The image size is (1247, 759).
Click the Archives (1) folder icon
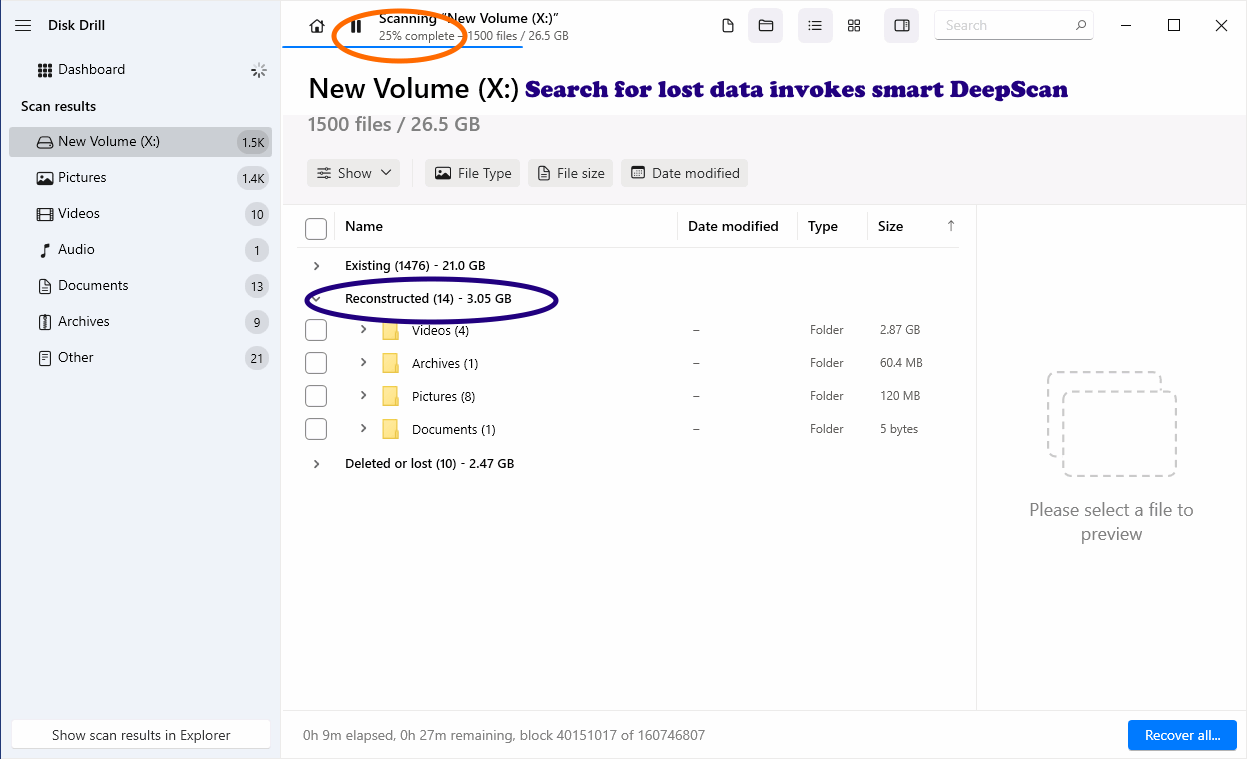point(391,363)
